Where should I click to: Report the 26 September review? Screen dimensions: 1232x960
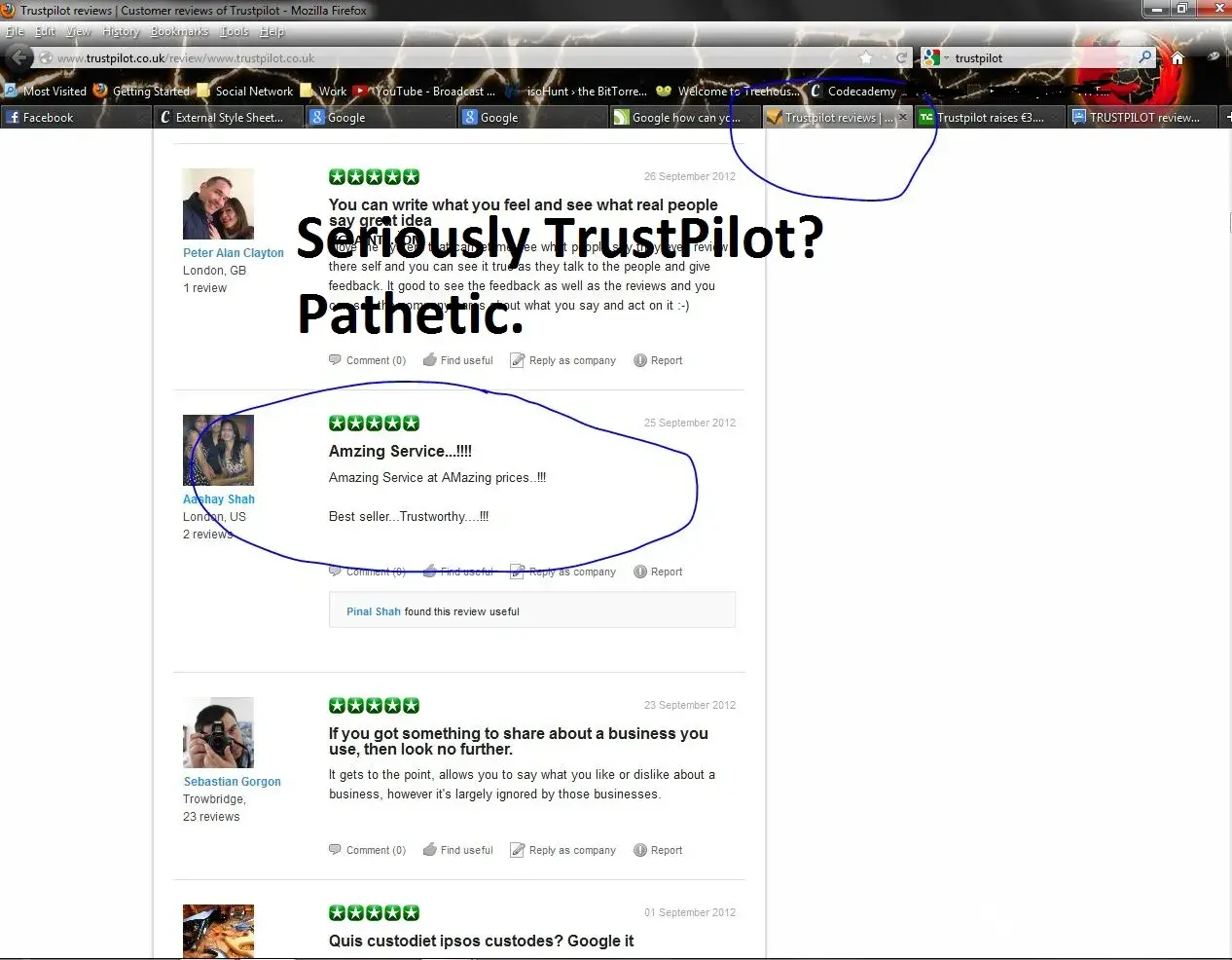click(x=658, y=360)
